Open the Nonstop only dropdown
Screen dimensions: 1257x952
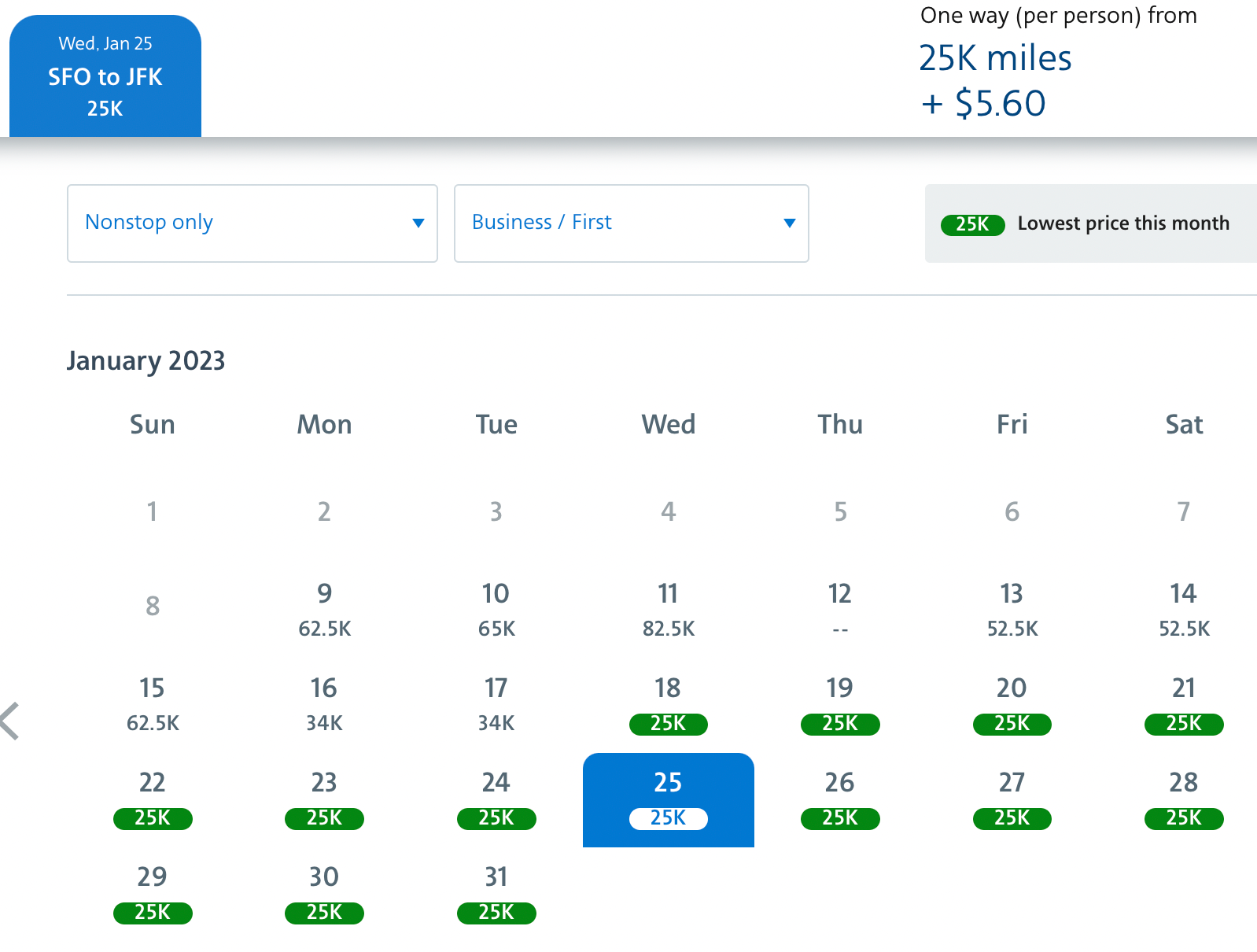(x=252, y=223)
